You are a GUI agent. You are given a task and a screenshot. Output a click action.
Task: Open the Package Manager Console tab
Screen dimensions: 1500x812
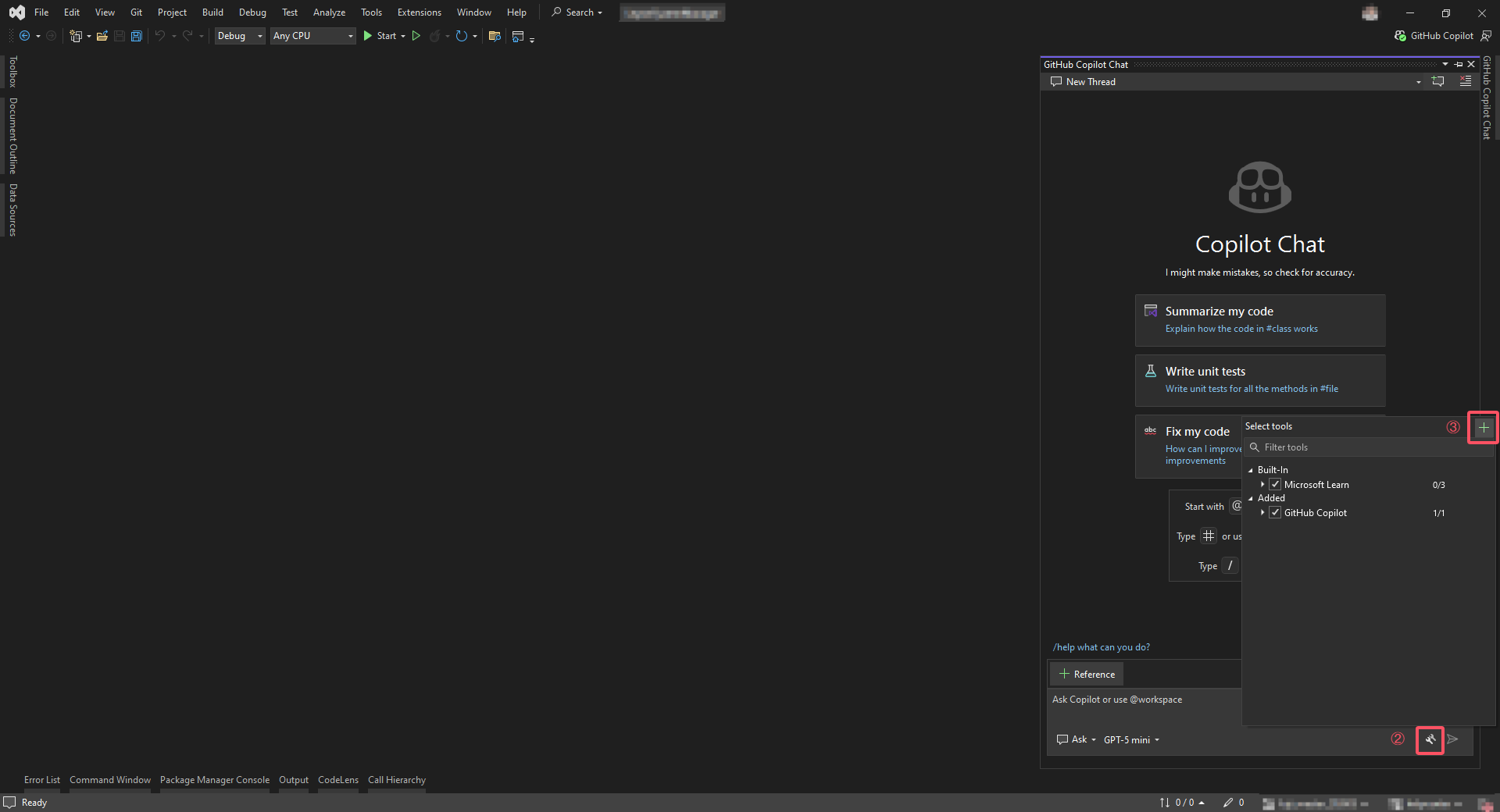point(215,780)
